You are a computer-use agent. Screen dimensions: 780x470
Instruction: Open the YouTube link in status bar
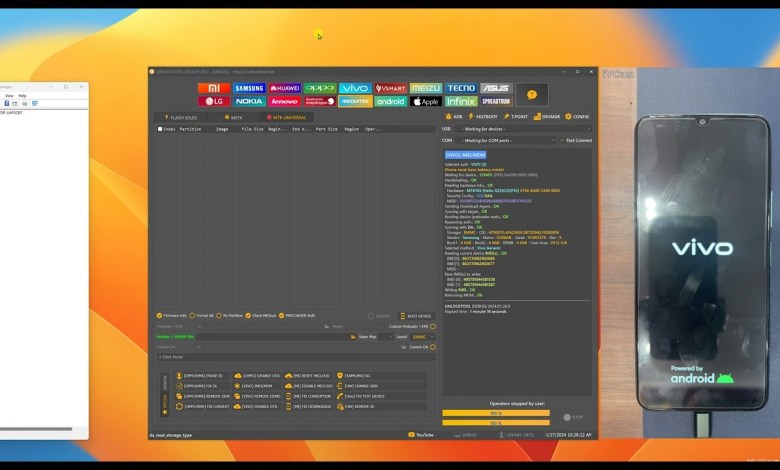tap(421, 435)
